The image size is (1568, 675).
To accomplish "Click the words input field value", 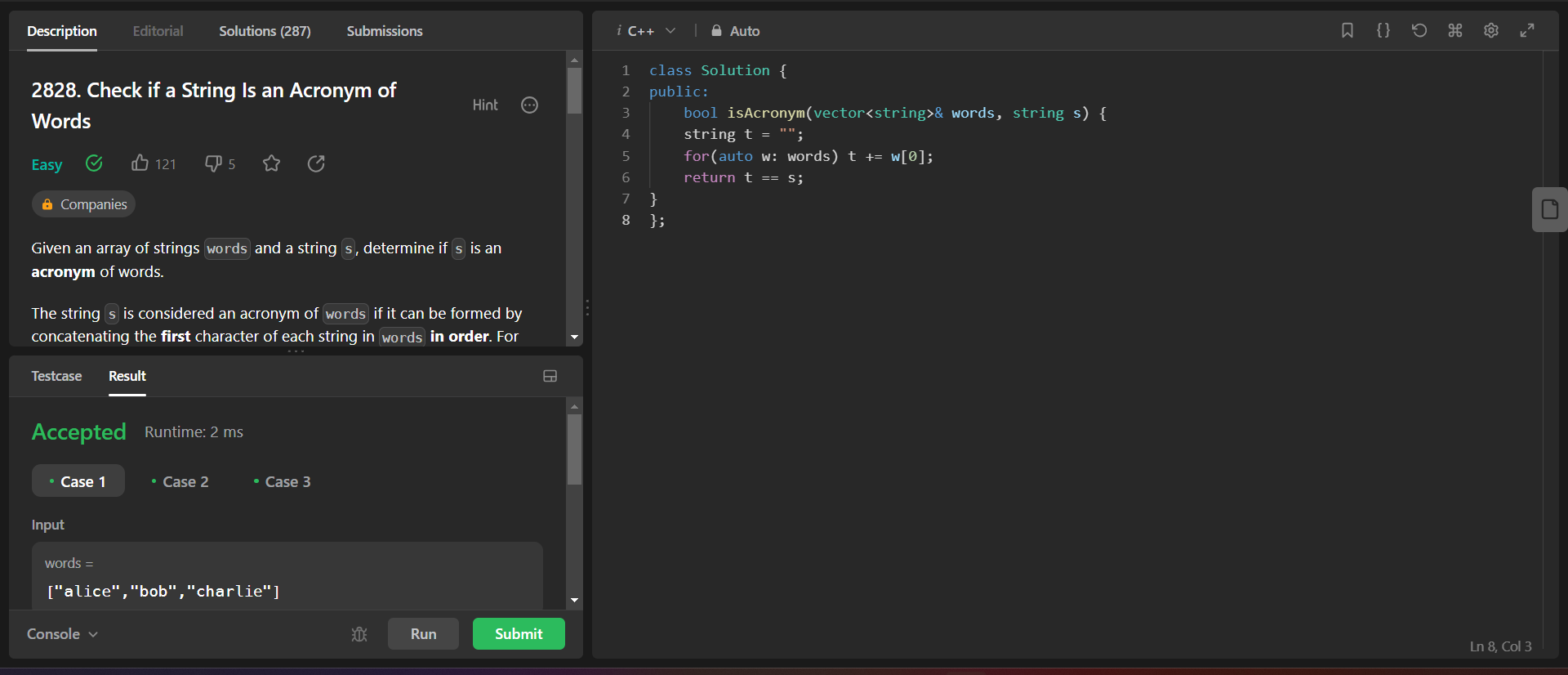I will tap(163, 592).
